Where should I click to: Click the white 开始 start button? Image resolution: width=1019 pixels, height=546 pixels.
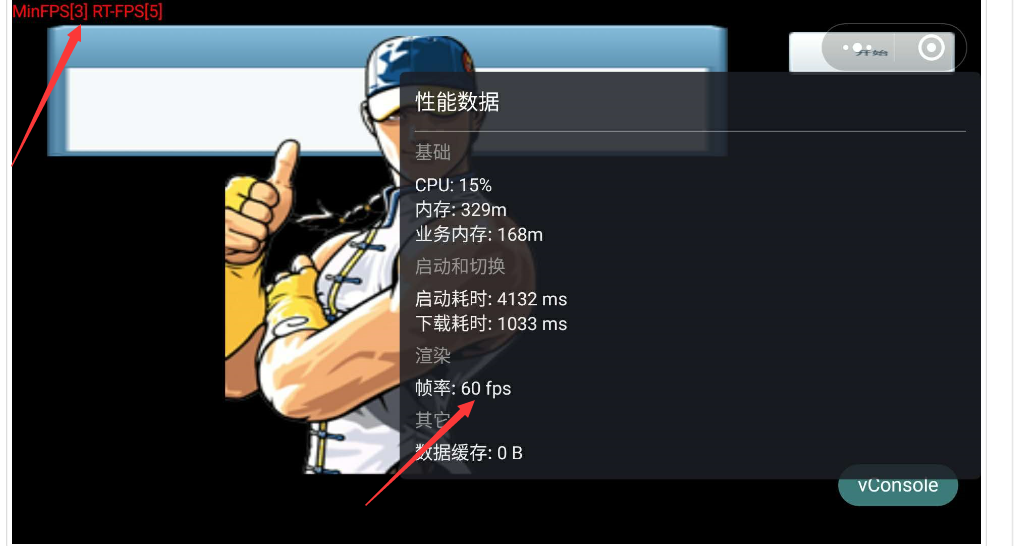pyautogui.click(x=871, y=52)
